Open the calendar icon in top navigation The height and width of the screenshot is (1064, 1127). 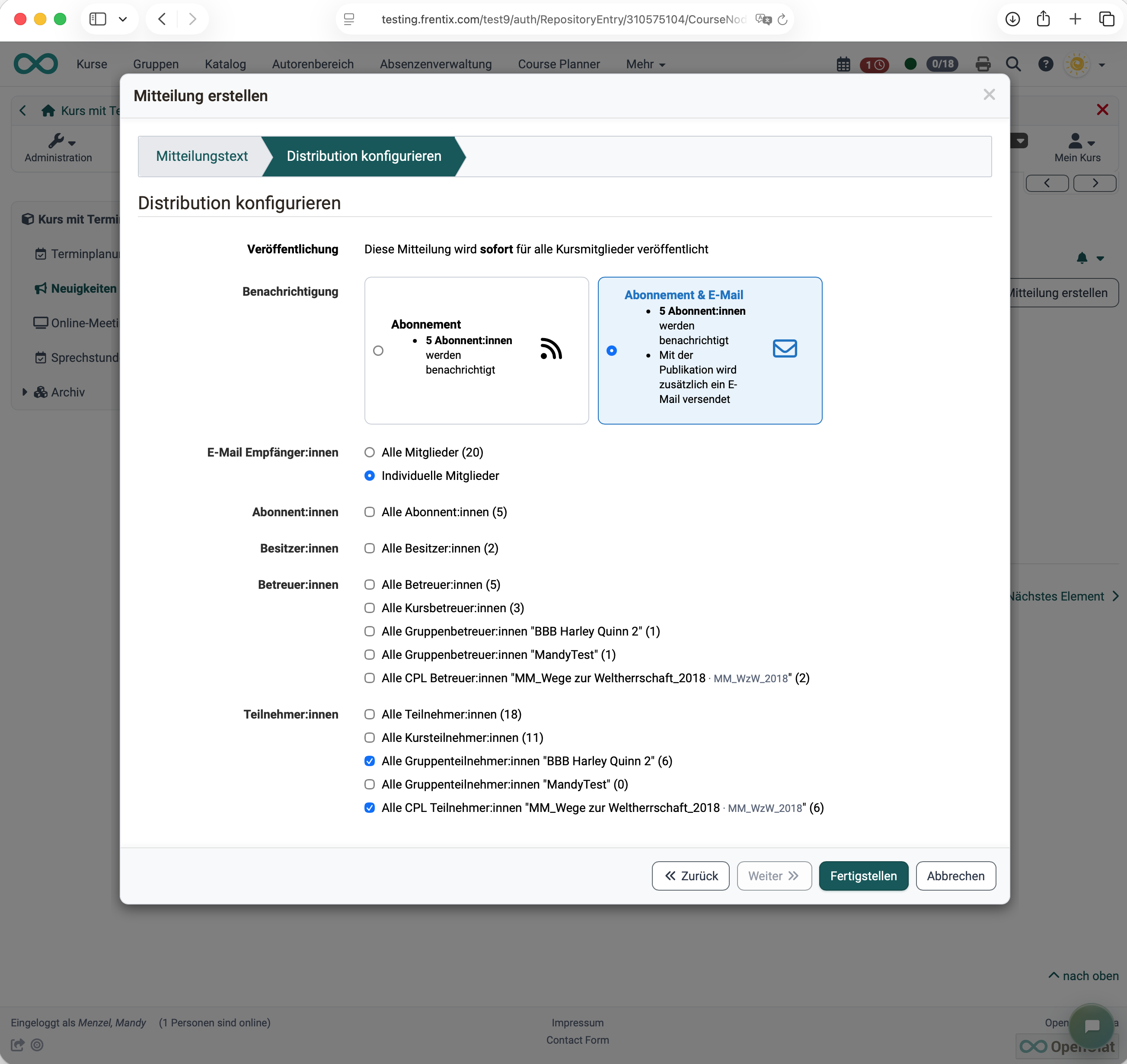pos(843,64)
